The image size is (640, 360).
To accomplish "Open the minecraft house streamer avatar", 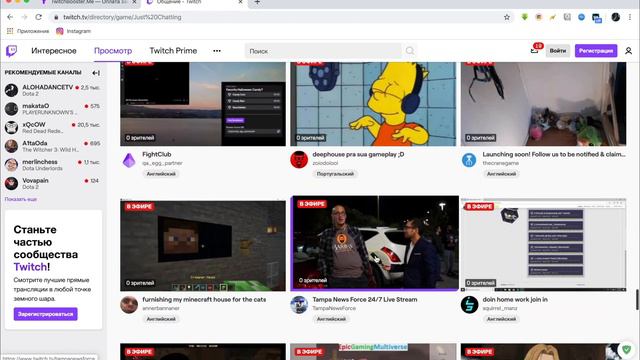I will pos(129,305).
